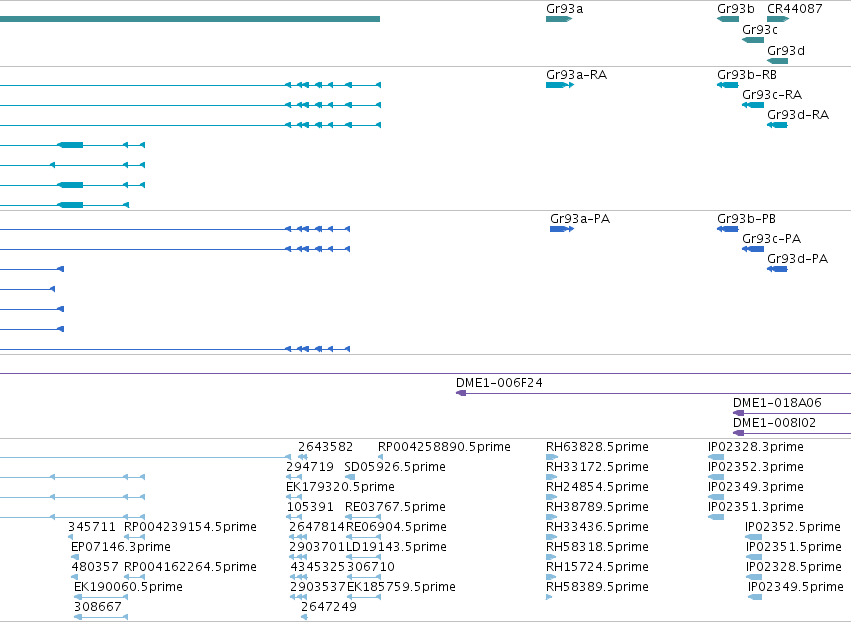Open EST RH38789.5prime
Image resolution: width=851 pixels, height=622 pixels.
597,507
